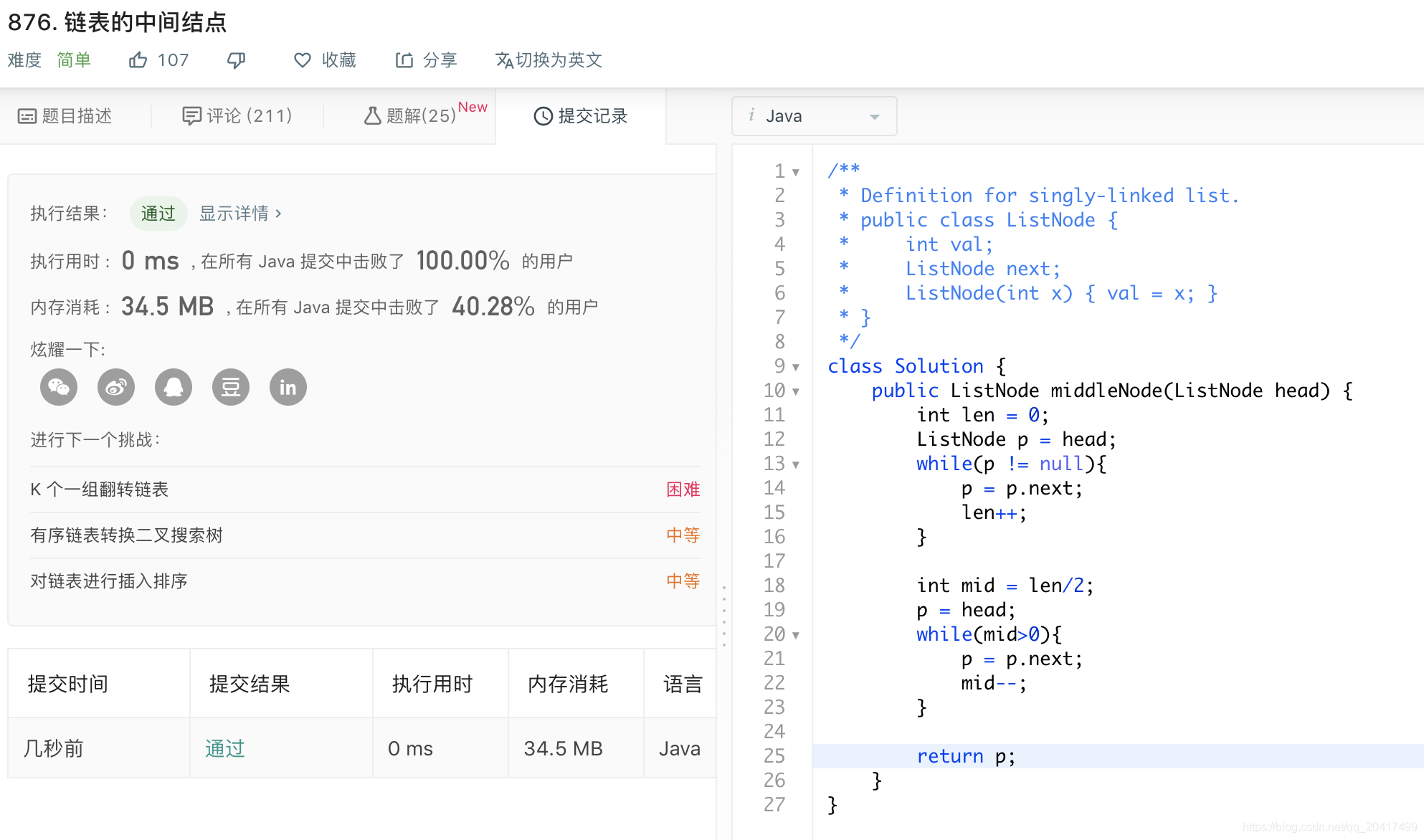Click the thumbs down dislike icon

[236, 59]
